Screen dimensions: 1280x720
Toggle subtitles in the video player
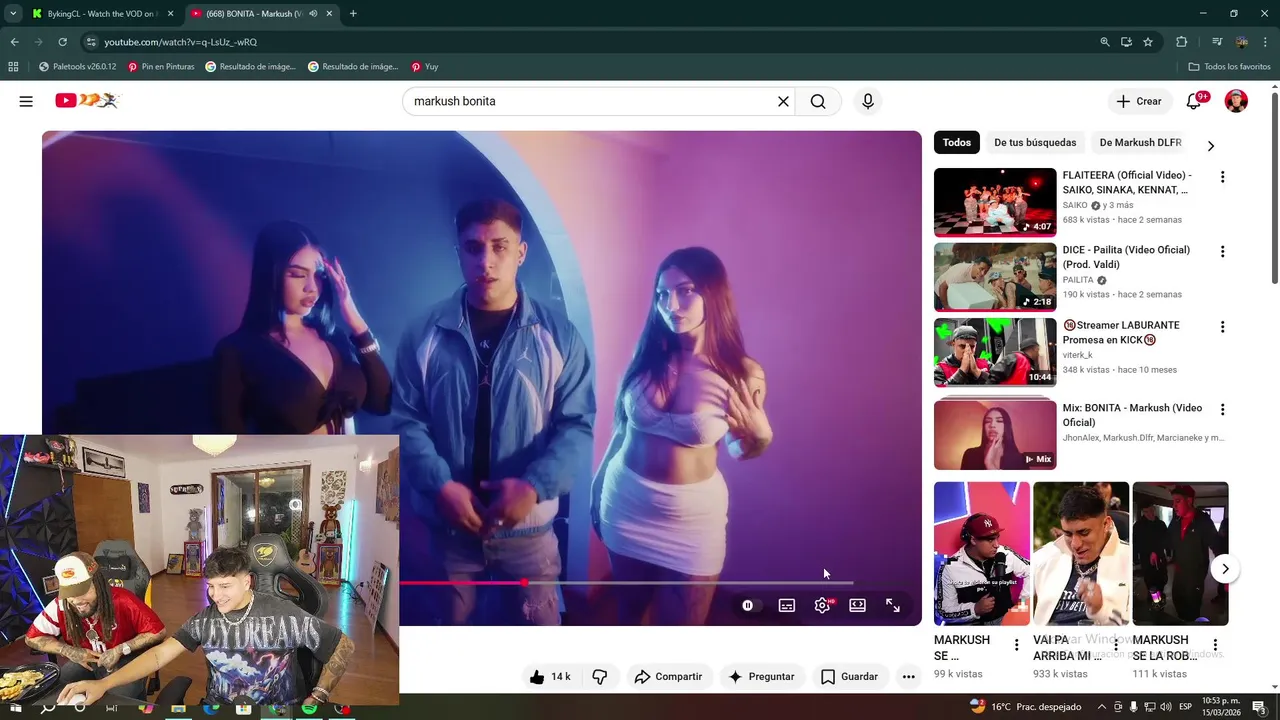click(787, 605)
